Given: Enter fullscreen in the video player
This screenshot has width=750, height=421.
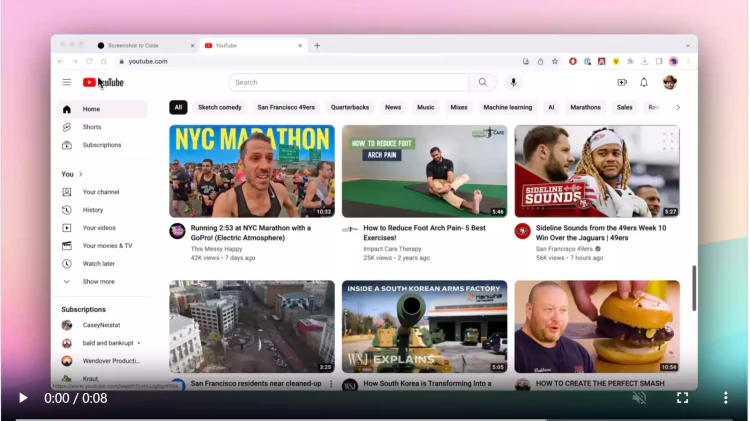Looking at the screenshot, I should pos(683,398).
